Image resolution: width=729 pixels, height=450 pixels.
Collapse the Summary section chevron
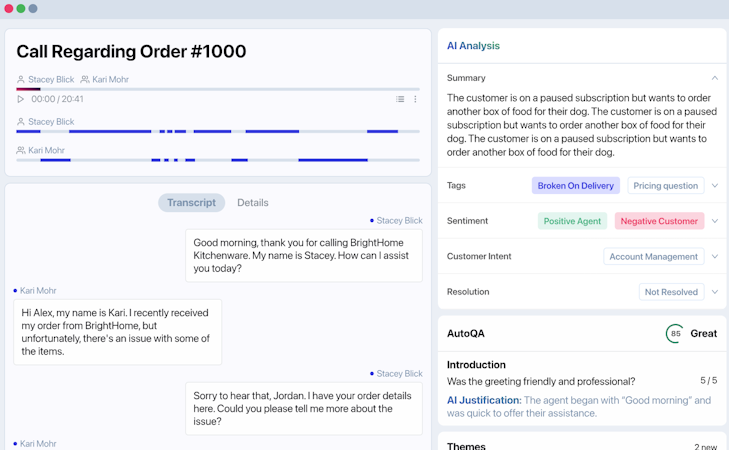[714, 78]
